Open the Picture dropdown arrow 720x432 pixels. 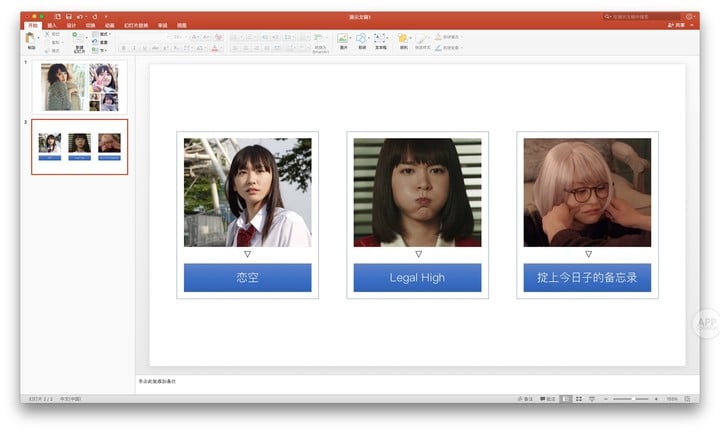350,38
